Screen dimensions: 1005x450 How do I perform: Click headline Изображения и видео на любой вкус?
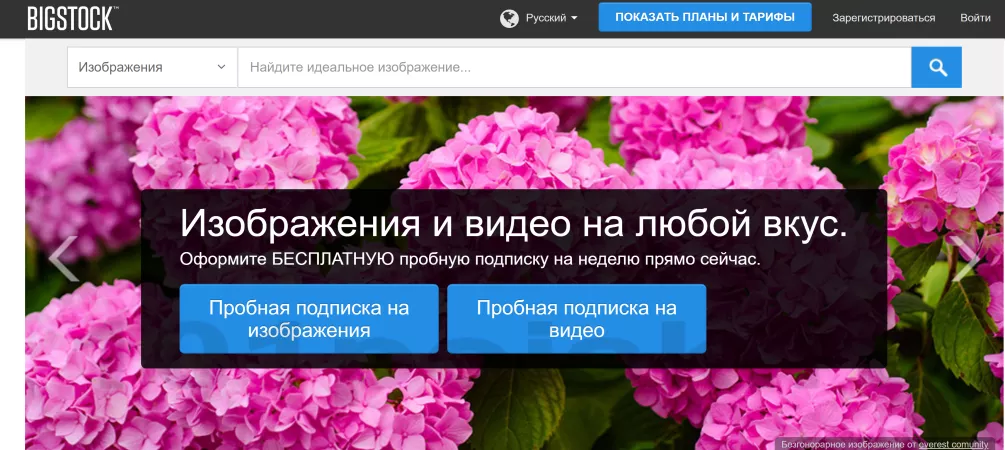pos(513,225)
